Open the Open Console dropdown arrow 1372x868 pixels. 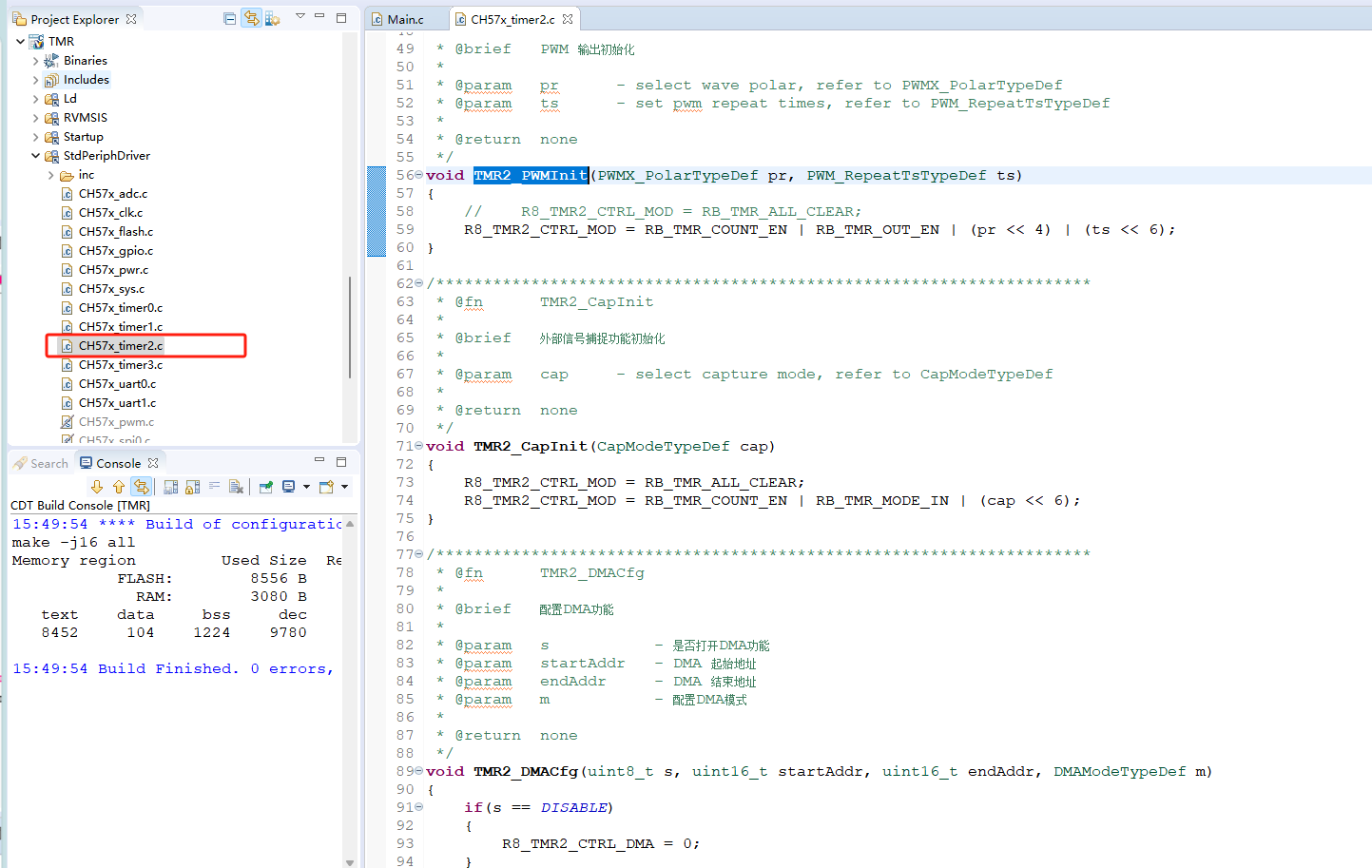pyautogui.click(x=344, y=487)
